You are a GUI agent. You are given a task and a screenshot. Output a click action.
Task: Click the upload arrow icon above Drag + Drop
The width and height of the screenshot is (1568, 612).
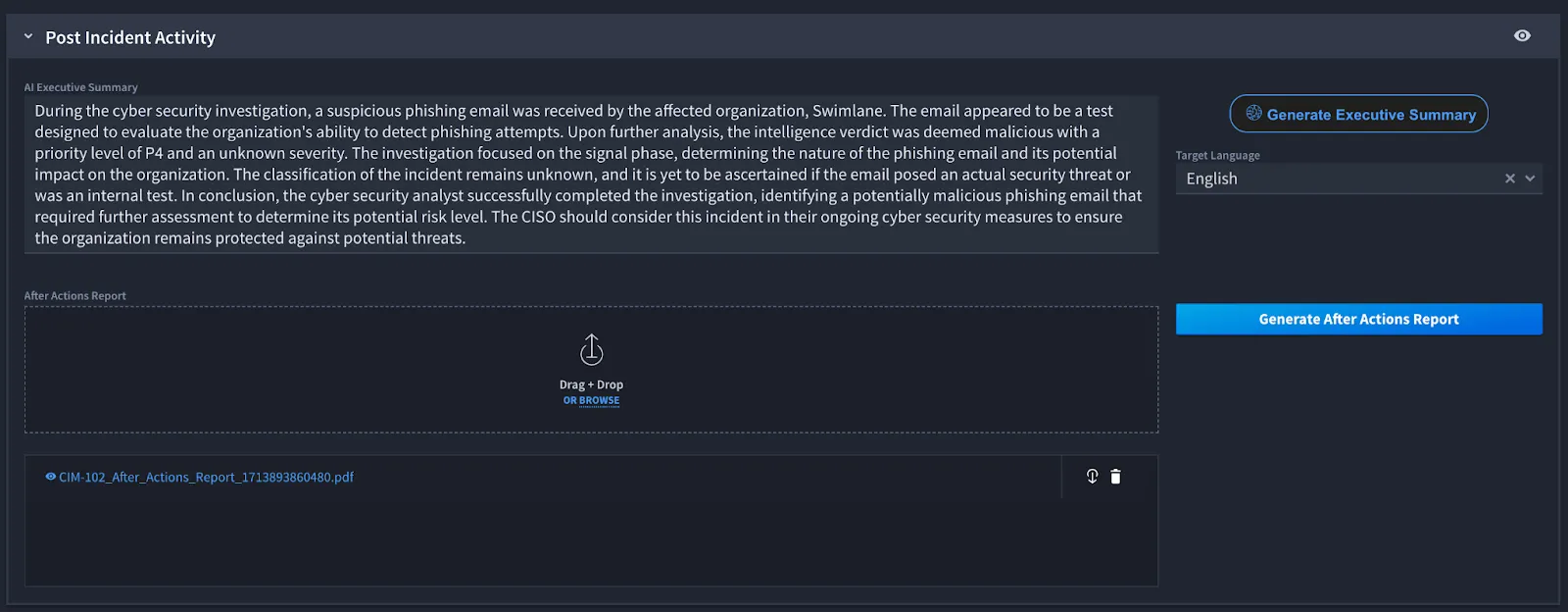(x=592, y=349)
